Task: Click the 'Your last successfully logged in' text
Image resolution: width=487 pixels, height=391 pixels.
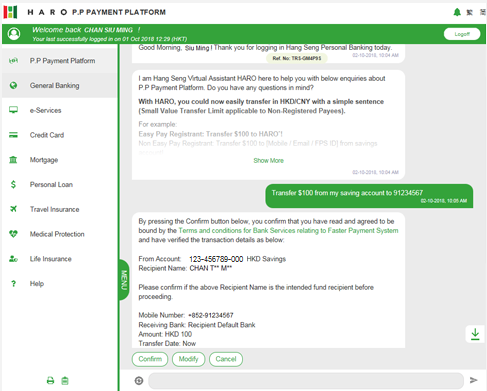Action: (109, 39)
